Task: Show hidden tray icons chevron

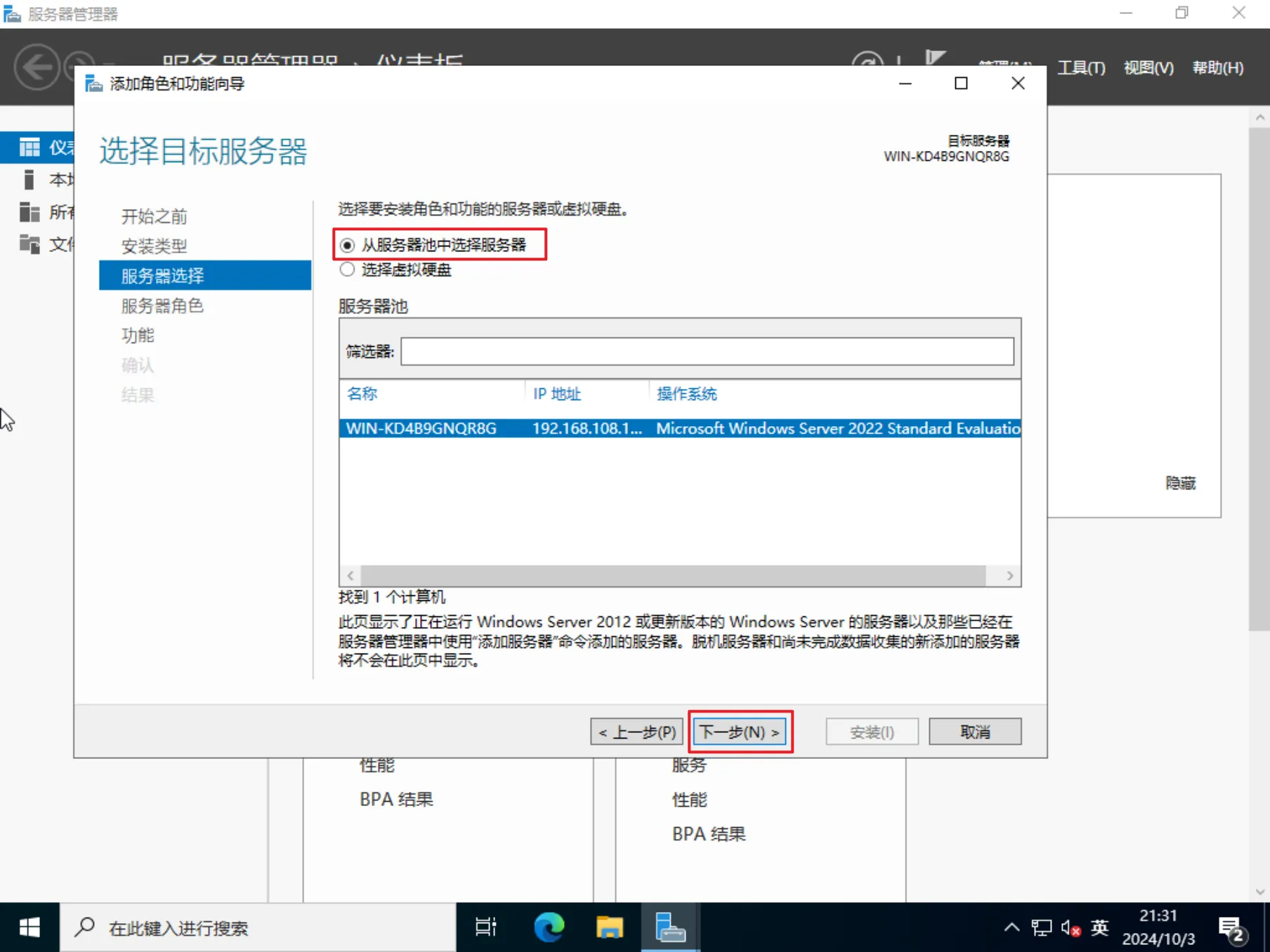Action: 1012,927
